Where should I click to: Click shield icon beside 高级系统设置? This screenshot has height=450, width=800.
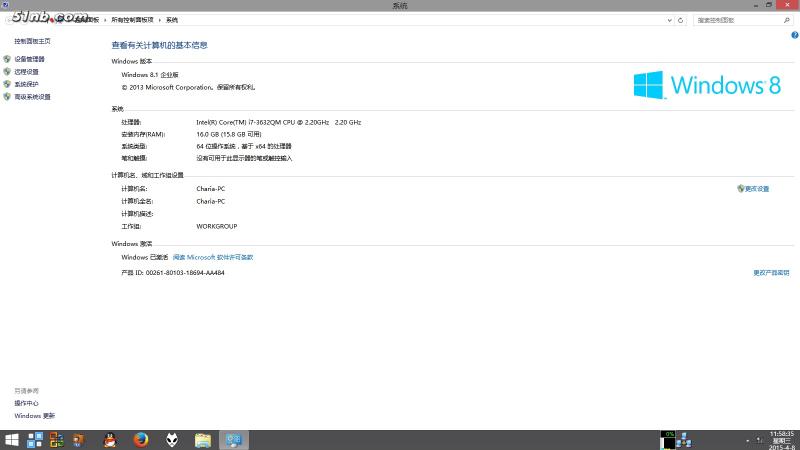coord(7,97)
